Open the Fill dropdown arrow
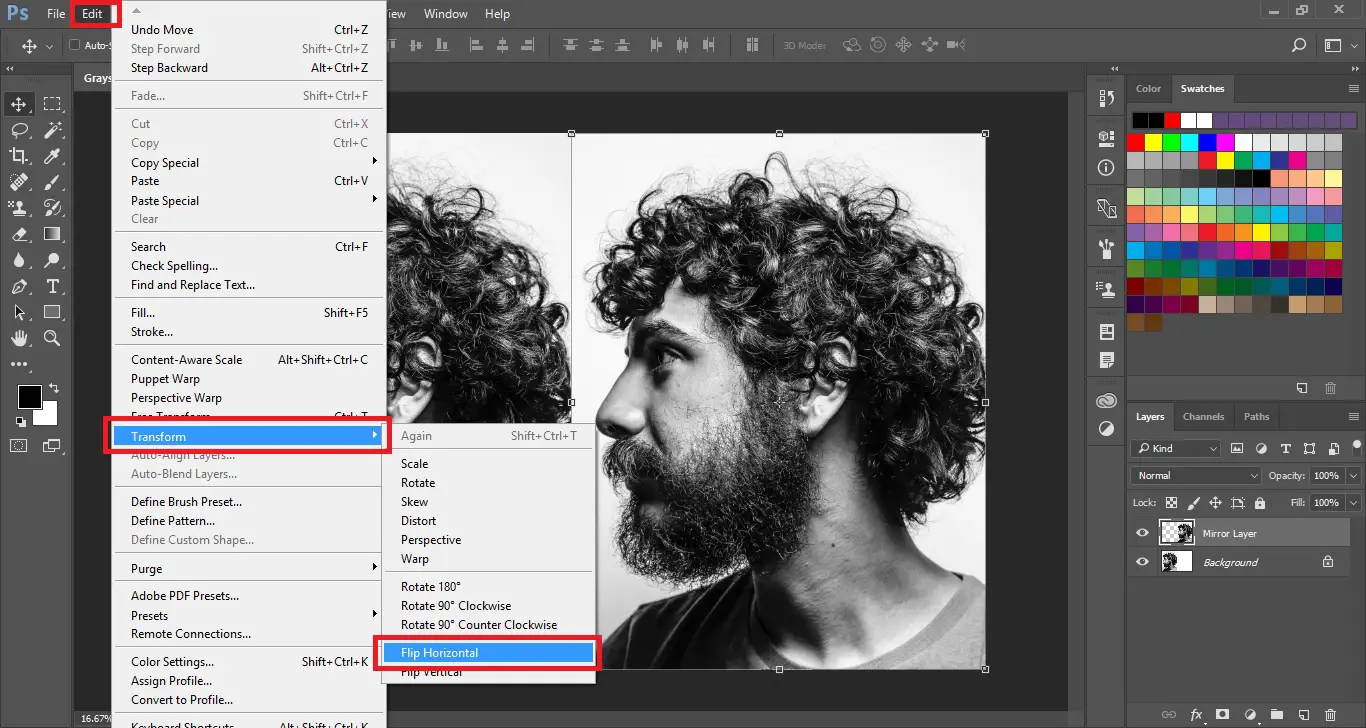This screenshot has height=728, width=1366. 1354,503
